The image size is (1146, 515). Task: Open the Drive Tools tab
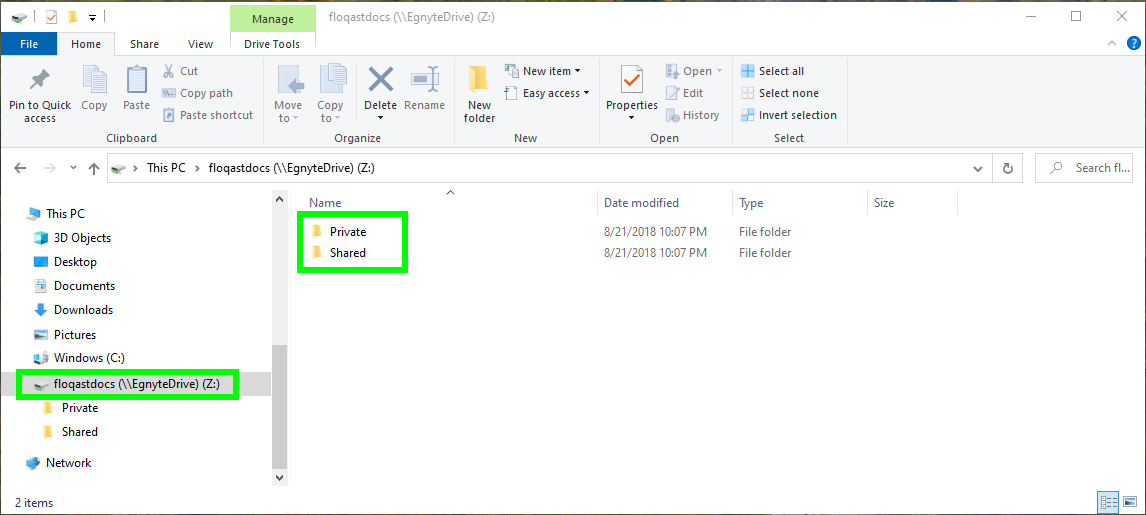[x=272, y=44]
